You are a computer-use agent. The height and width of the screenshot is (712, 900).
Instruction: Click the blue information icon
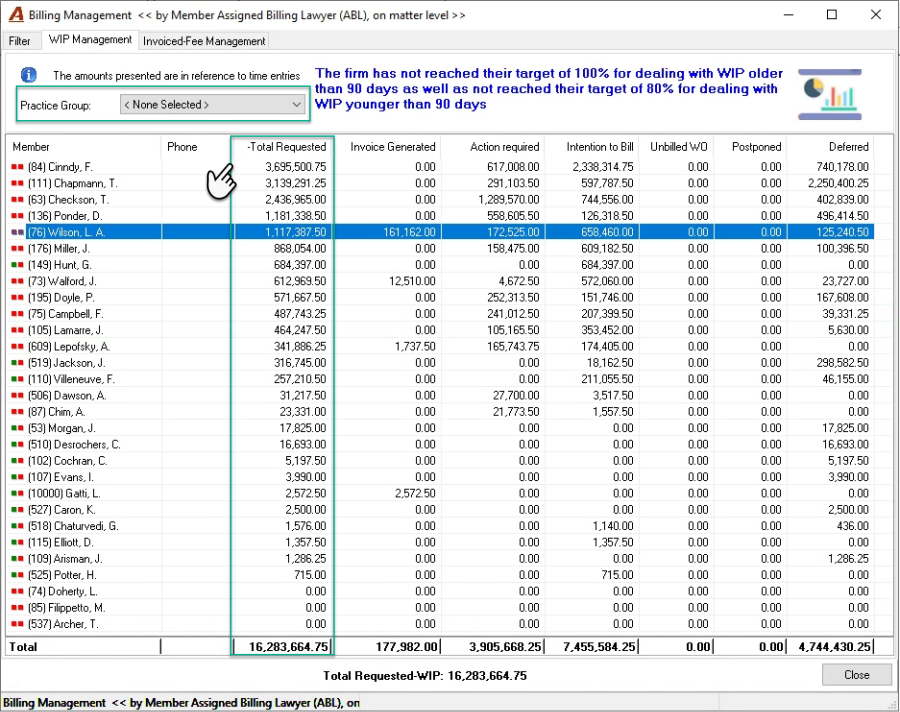(29, 75)
